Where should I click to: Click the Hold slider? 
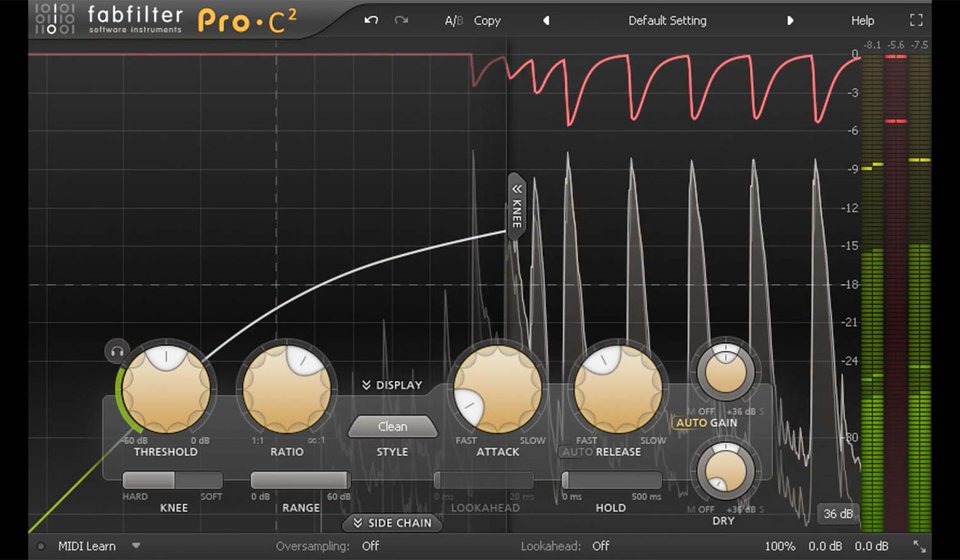(612, 480)
